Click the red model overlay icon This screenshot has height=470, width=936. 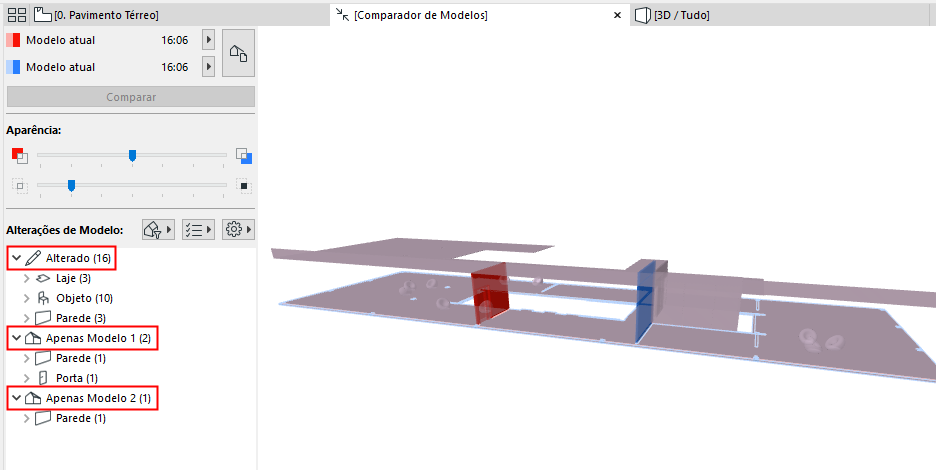pos(20,156)
